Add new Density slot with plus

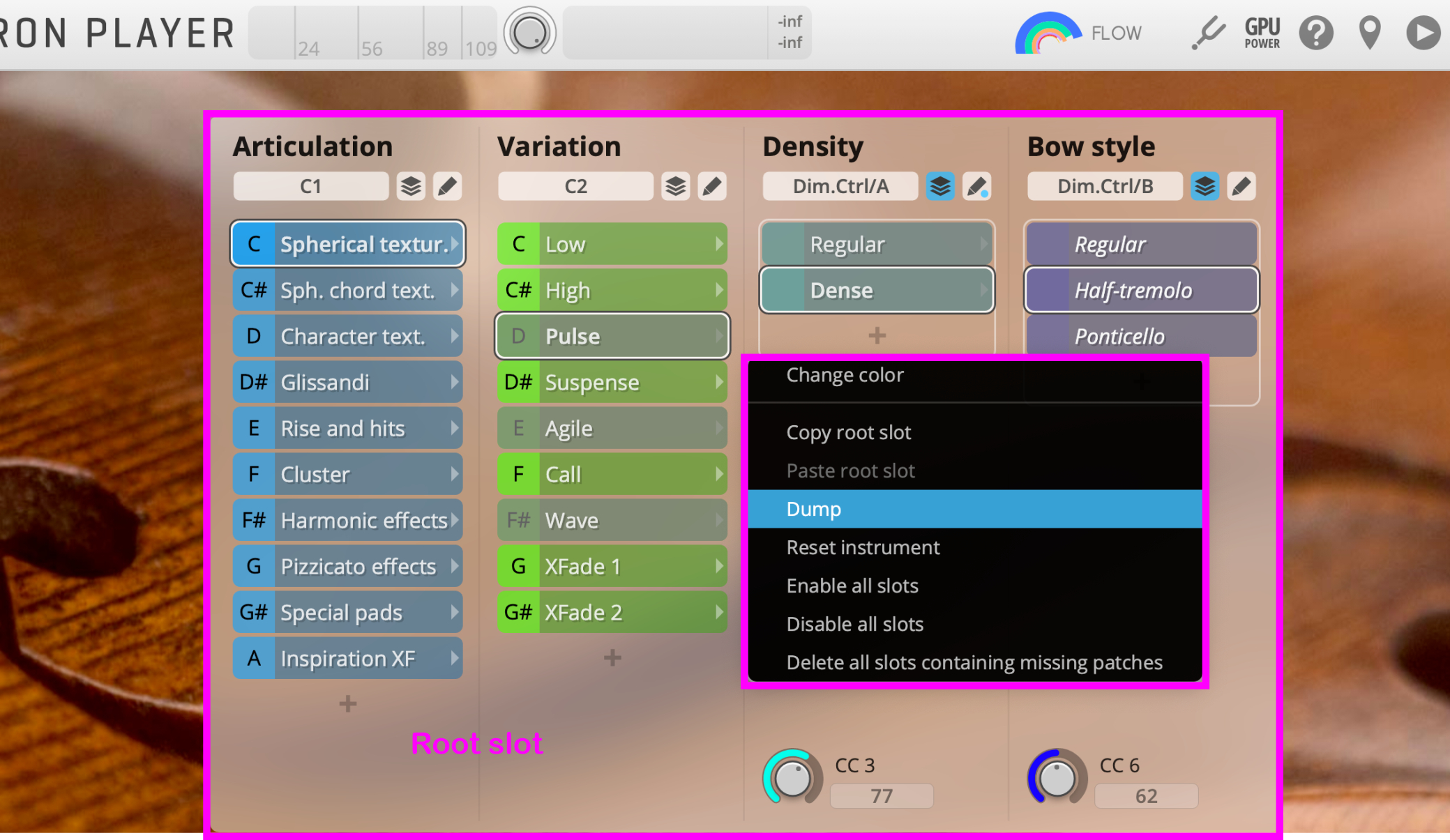pos(877,335)
